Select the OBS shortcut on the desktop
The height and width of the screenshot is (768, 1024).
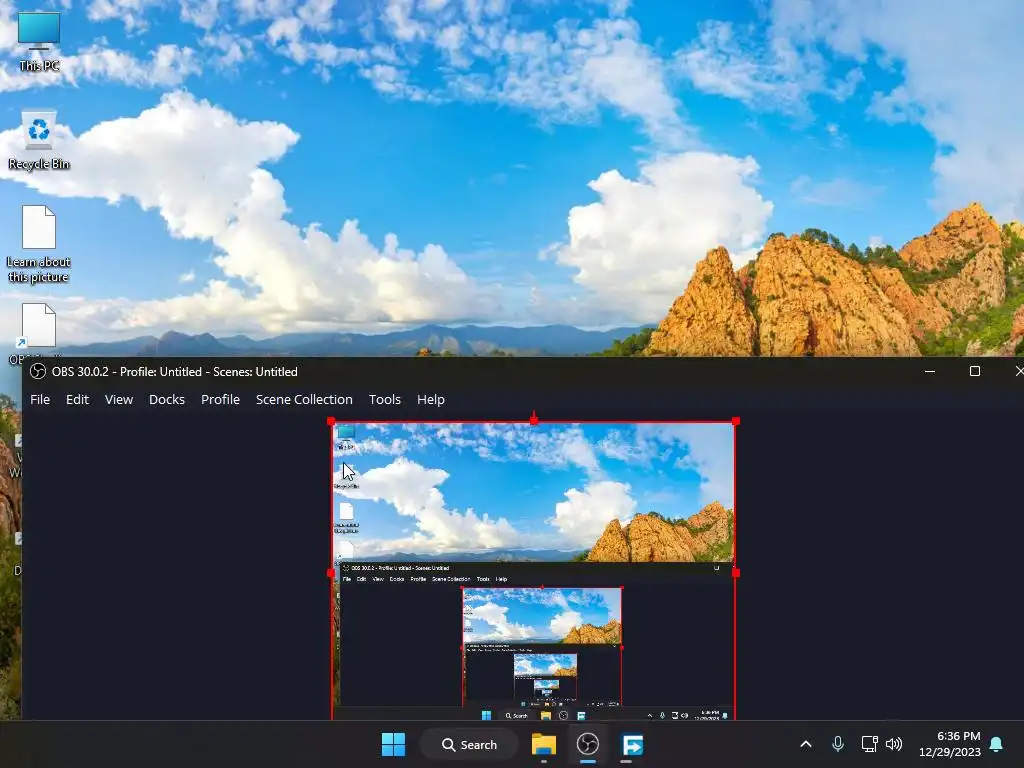tap(39, 330)
